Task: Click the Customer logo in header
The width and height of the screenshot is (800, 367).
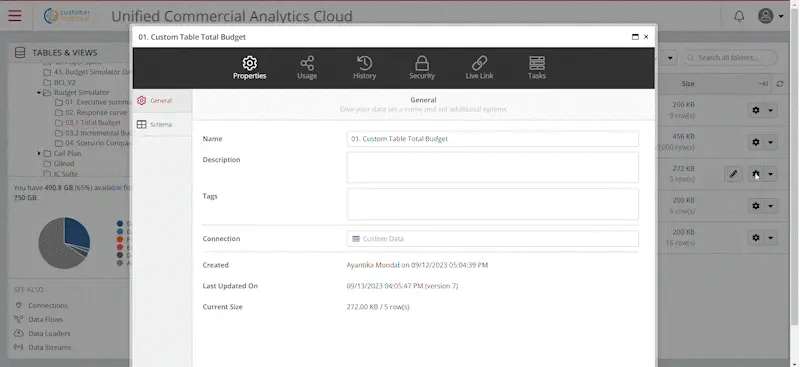Action: click(x=67, y=15)
